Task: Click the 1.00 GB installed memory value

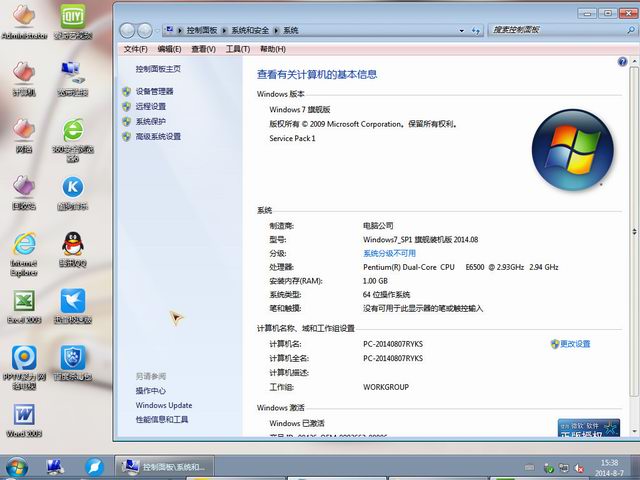Action: click(375, 281)
